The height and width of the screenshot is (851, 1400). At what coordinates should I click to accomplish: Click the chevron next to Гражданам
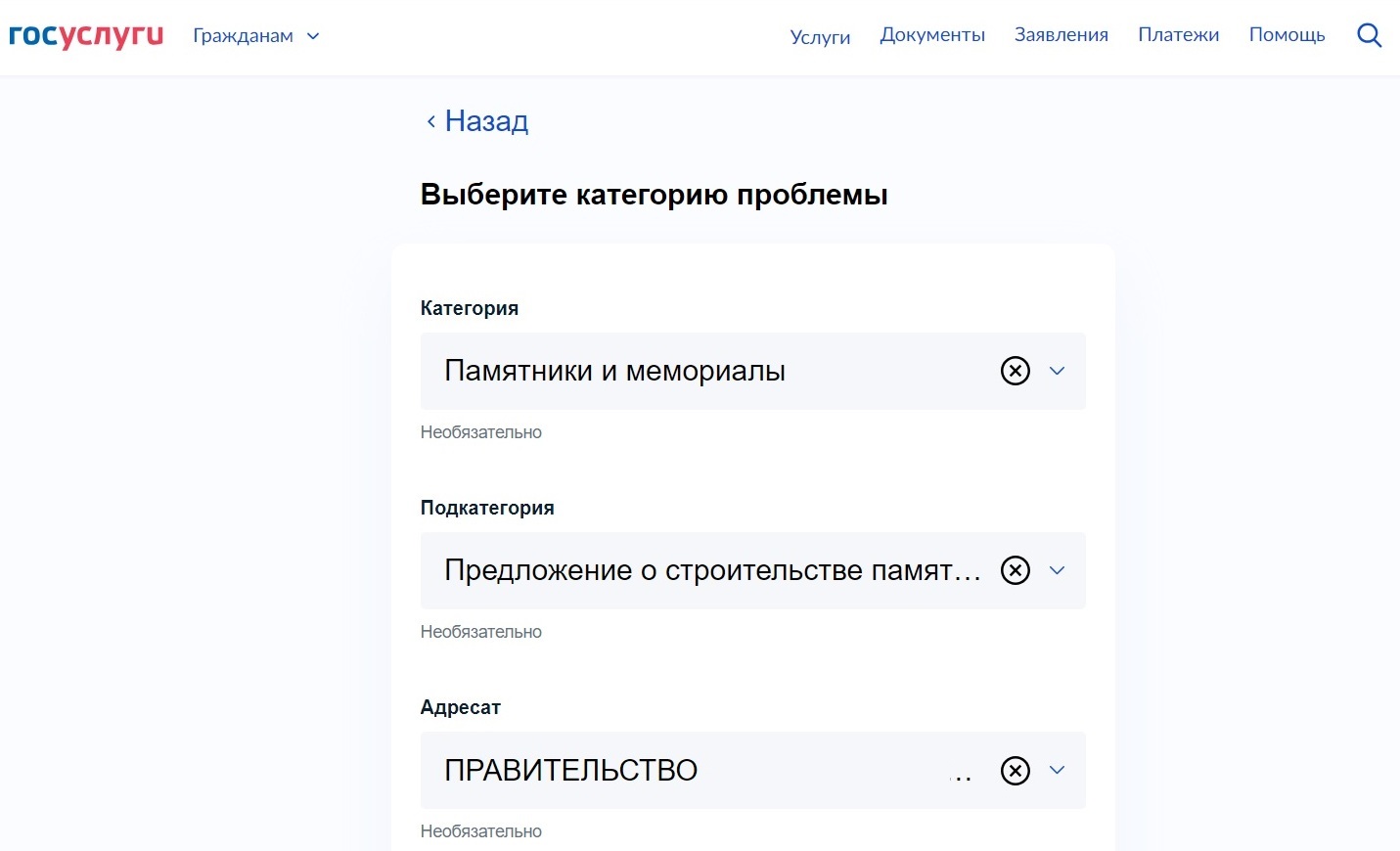(x=313, y=36)
